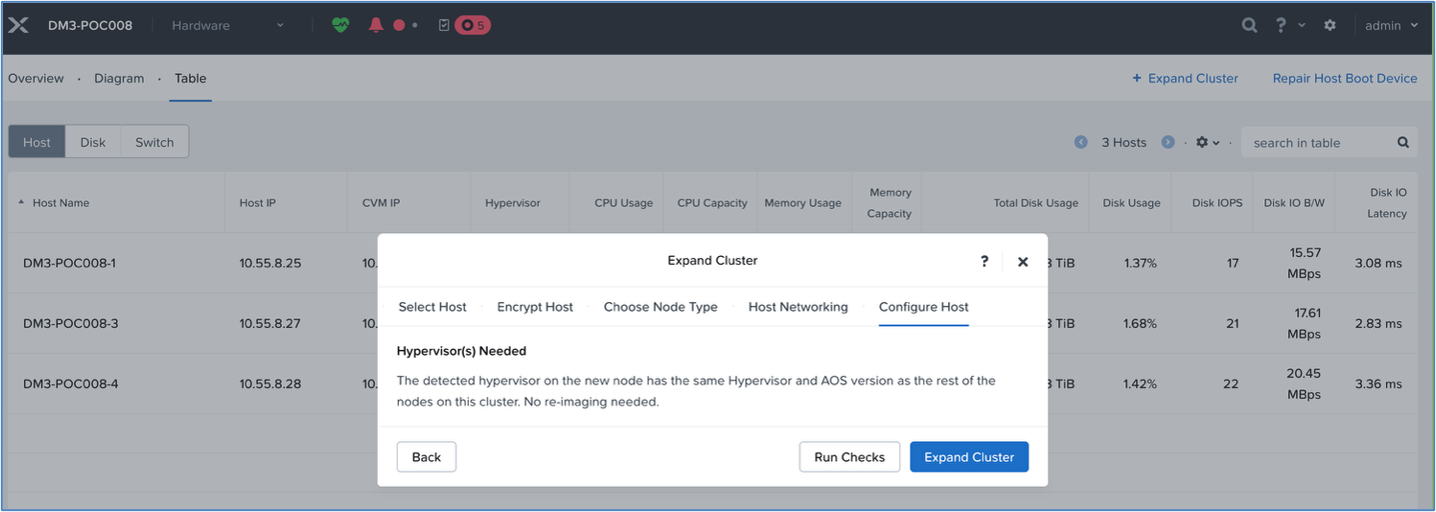Go to the Host Networking step tab

(798, 307)
